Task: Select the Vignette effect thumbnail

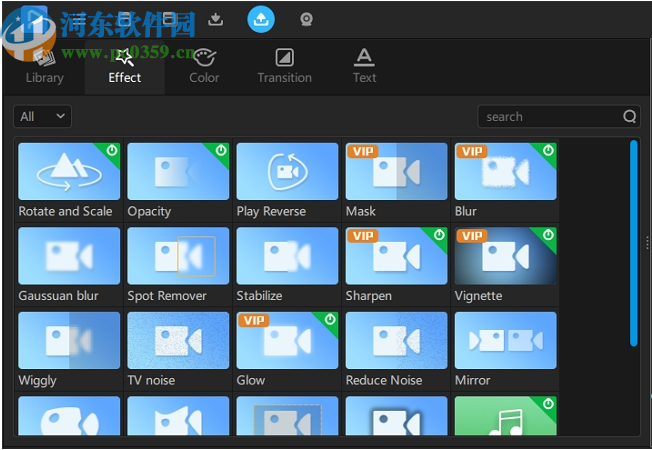Action: pos(506,256)
